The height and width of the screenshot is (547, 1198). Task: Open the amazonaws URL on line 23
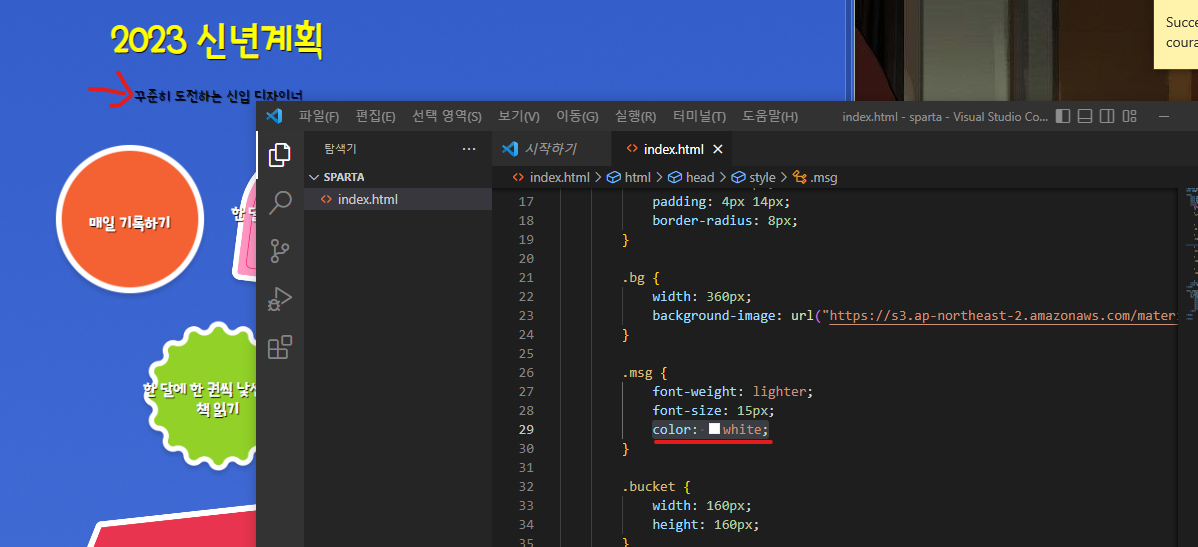click(x=1002, y=316)
